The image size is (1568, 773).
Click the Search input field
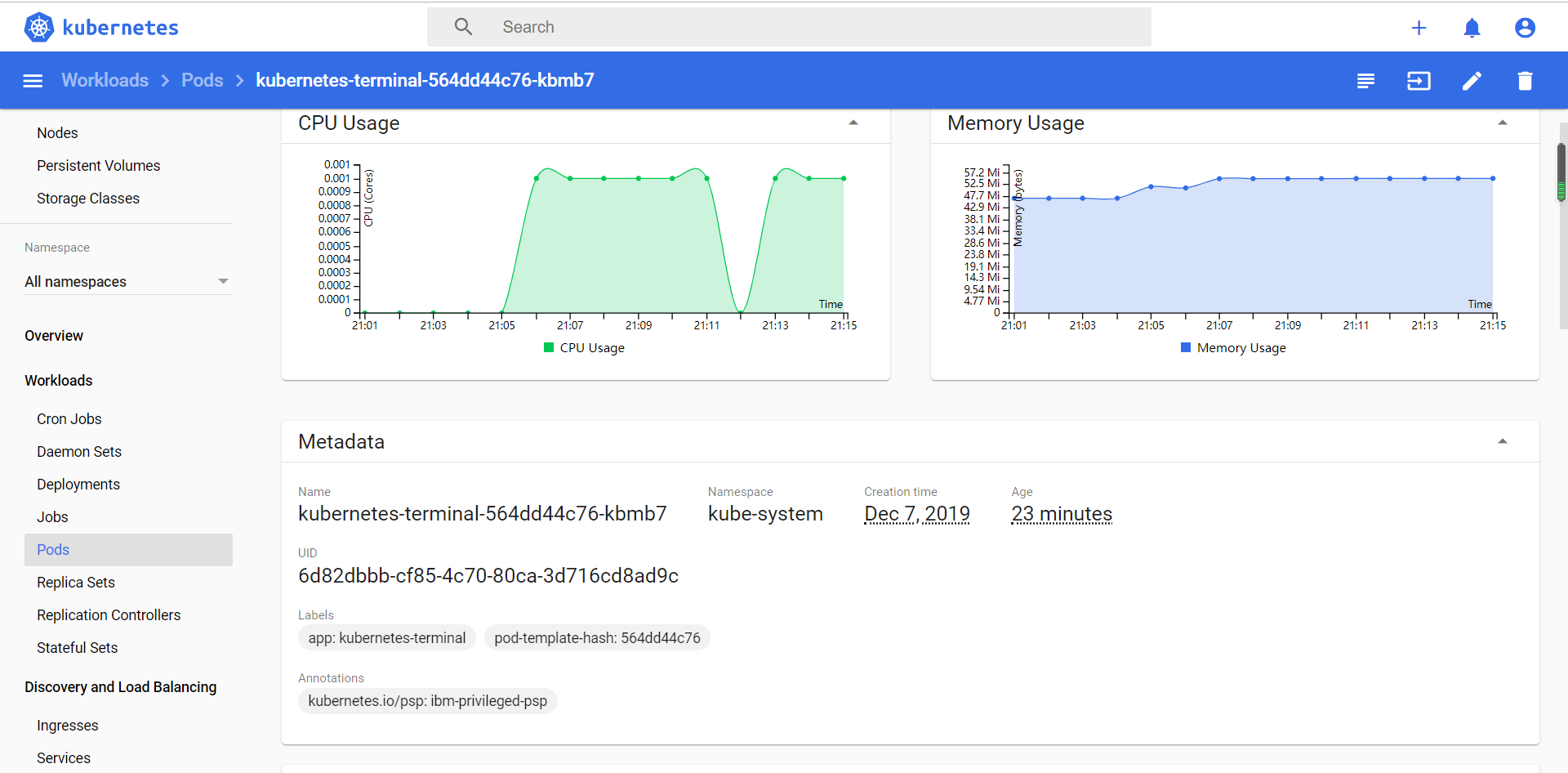pos(789,27)
